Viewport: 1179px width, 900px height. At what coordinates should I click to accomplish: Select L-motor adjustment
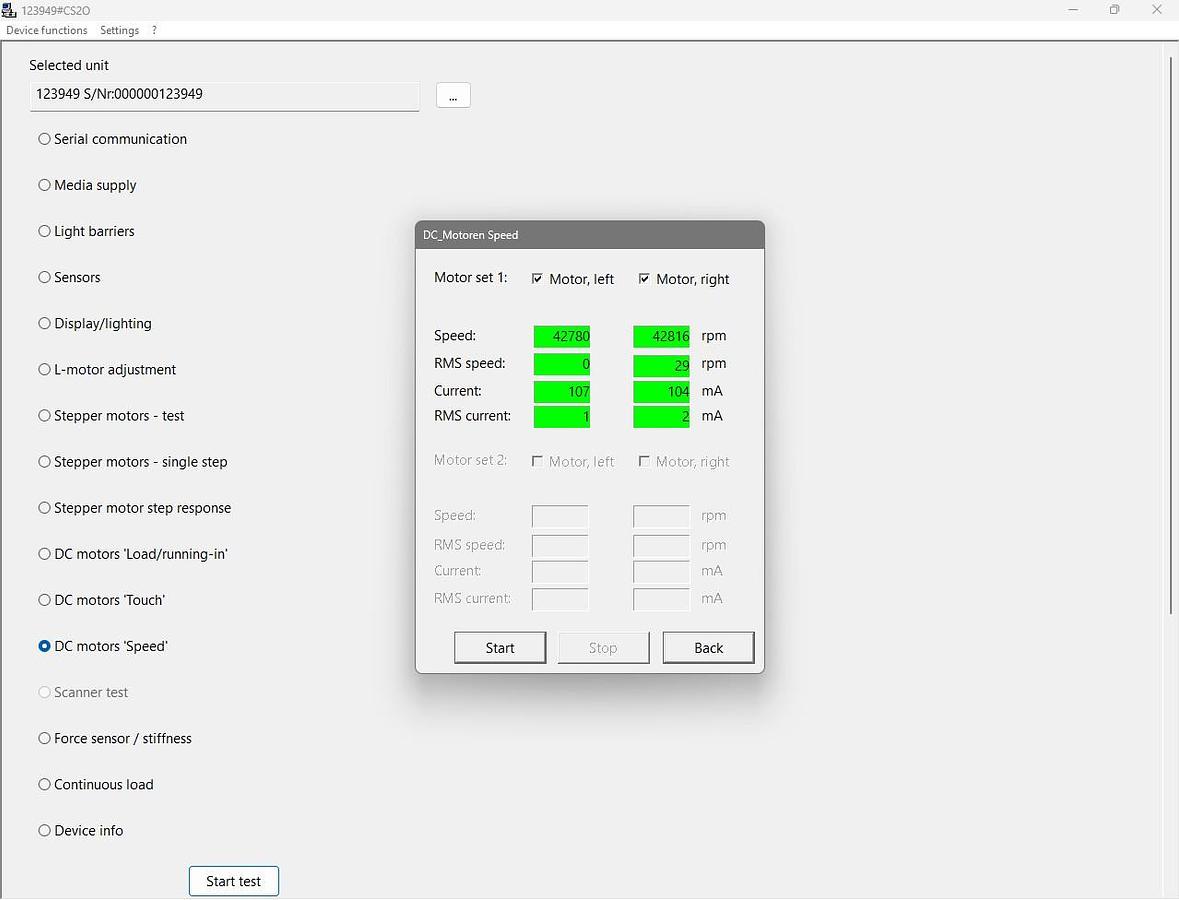click(x=45, y=369)
